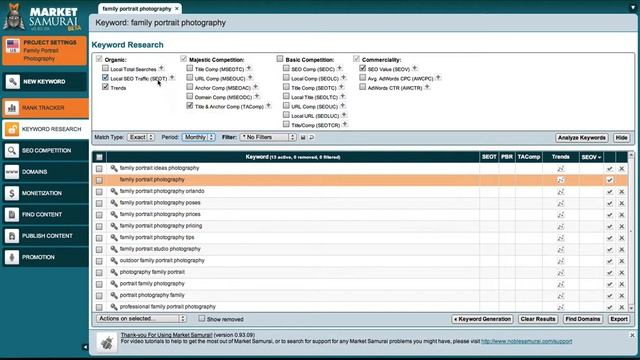Click key icon beside photography family portrait
This screenshot has width=640, height=360.
point(114,272)
